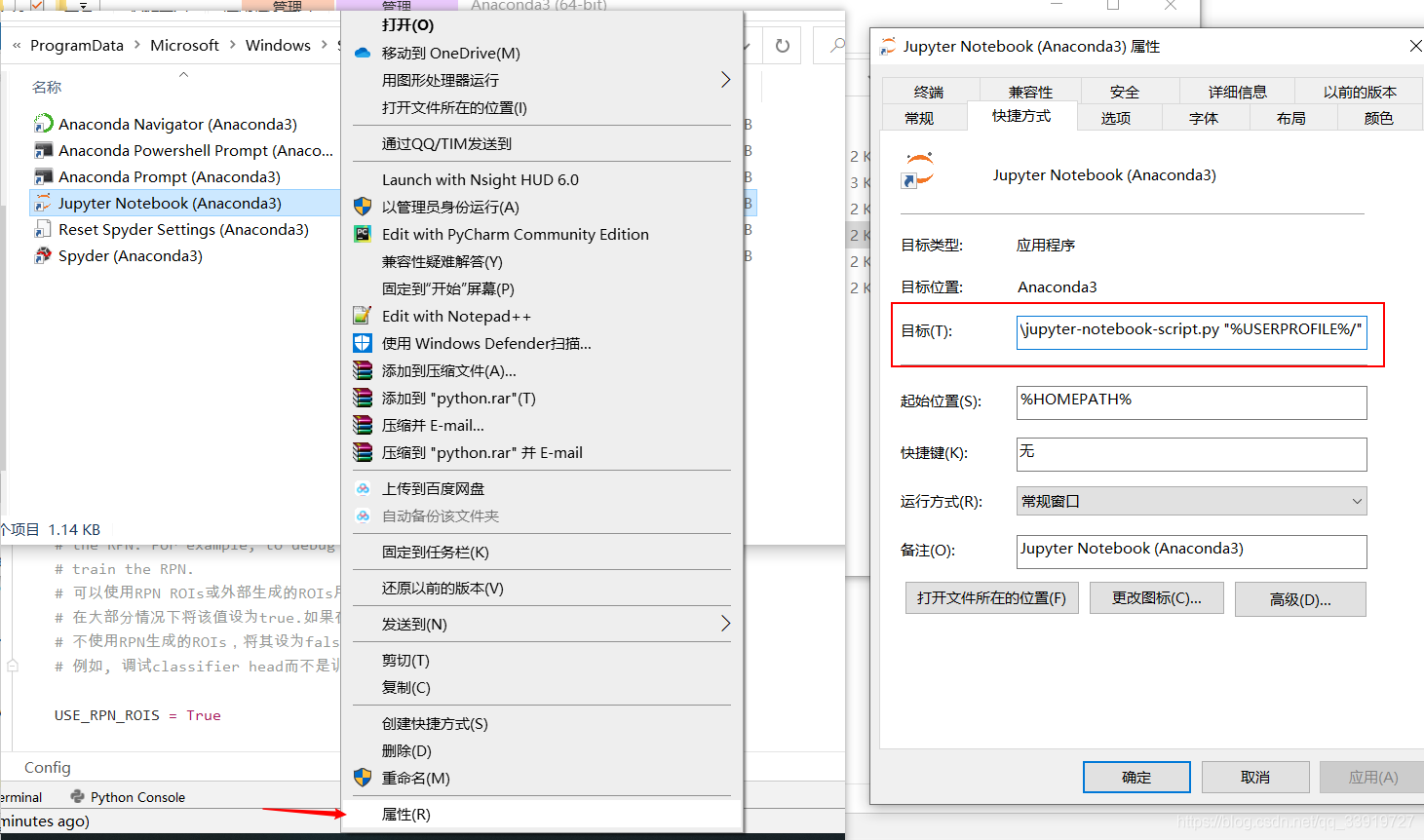Open address bar history dropdown in Explorer

[747, 46]
